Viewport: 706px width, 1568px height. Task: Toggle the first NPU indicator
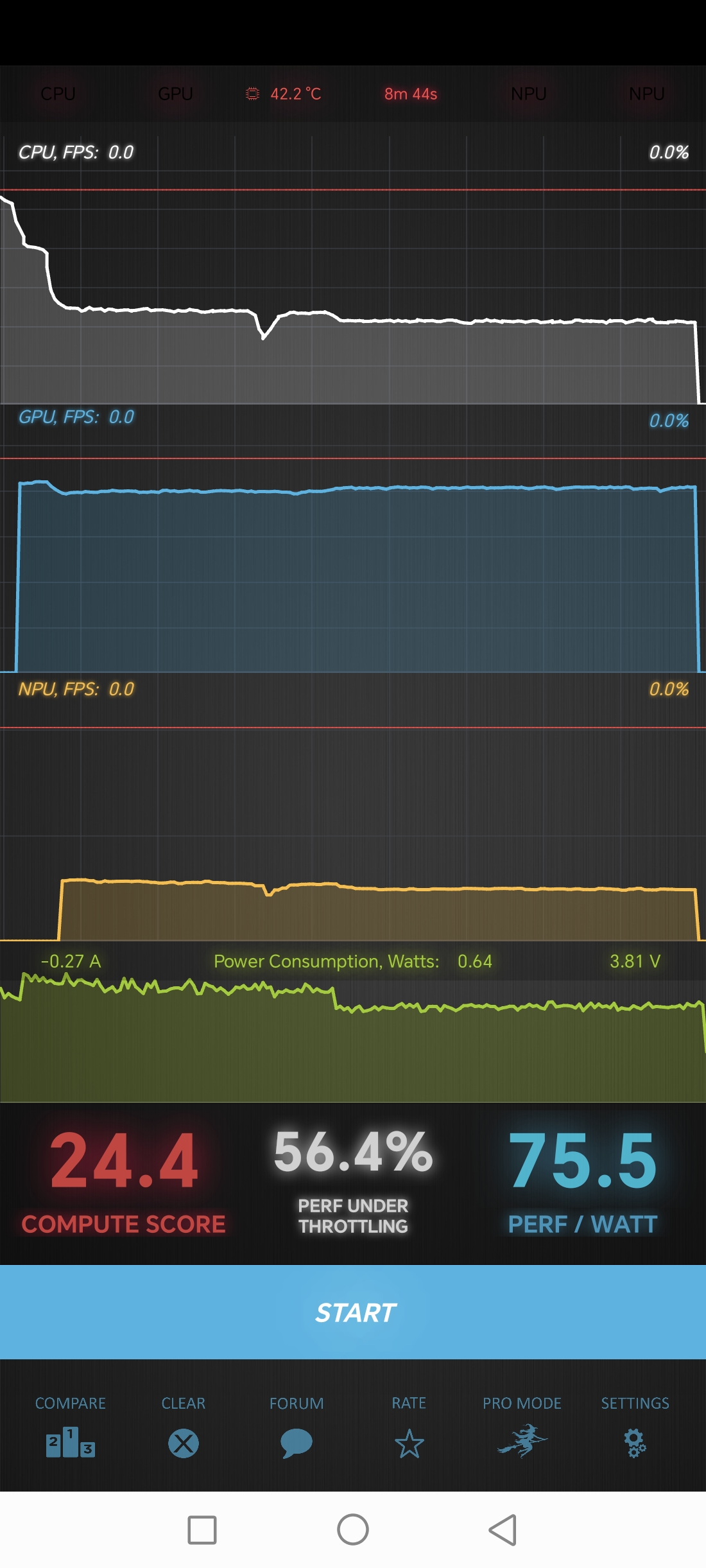(x=529, y=94)
